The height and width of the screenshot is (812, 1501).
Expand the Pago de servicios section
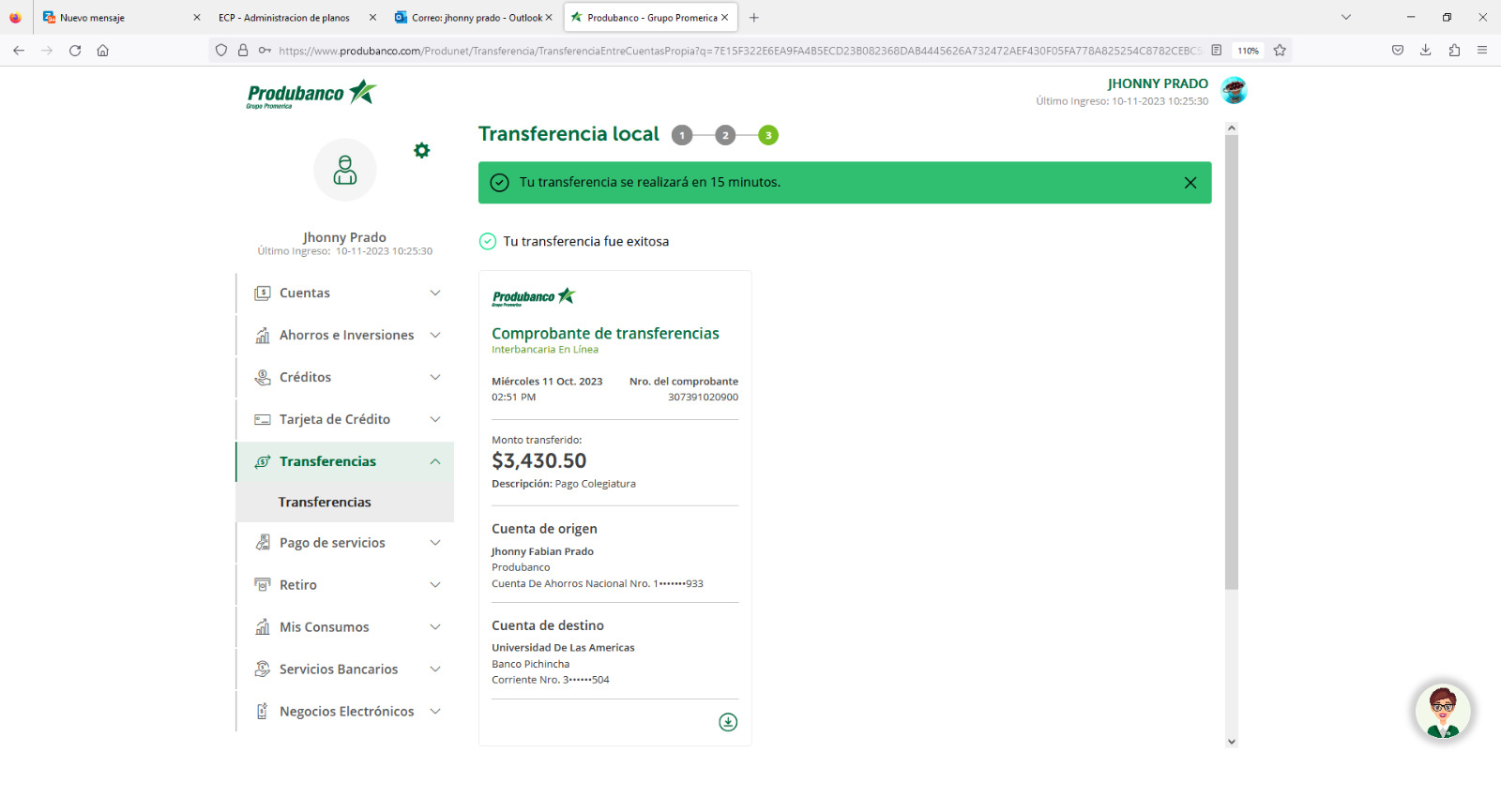pos(345,543)
